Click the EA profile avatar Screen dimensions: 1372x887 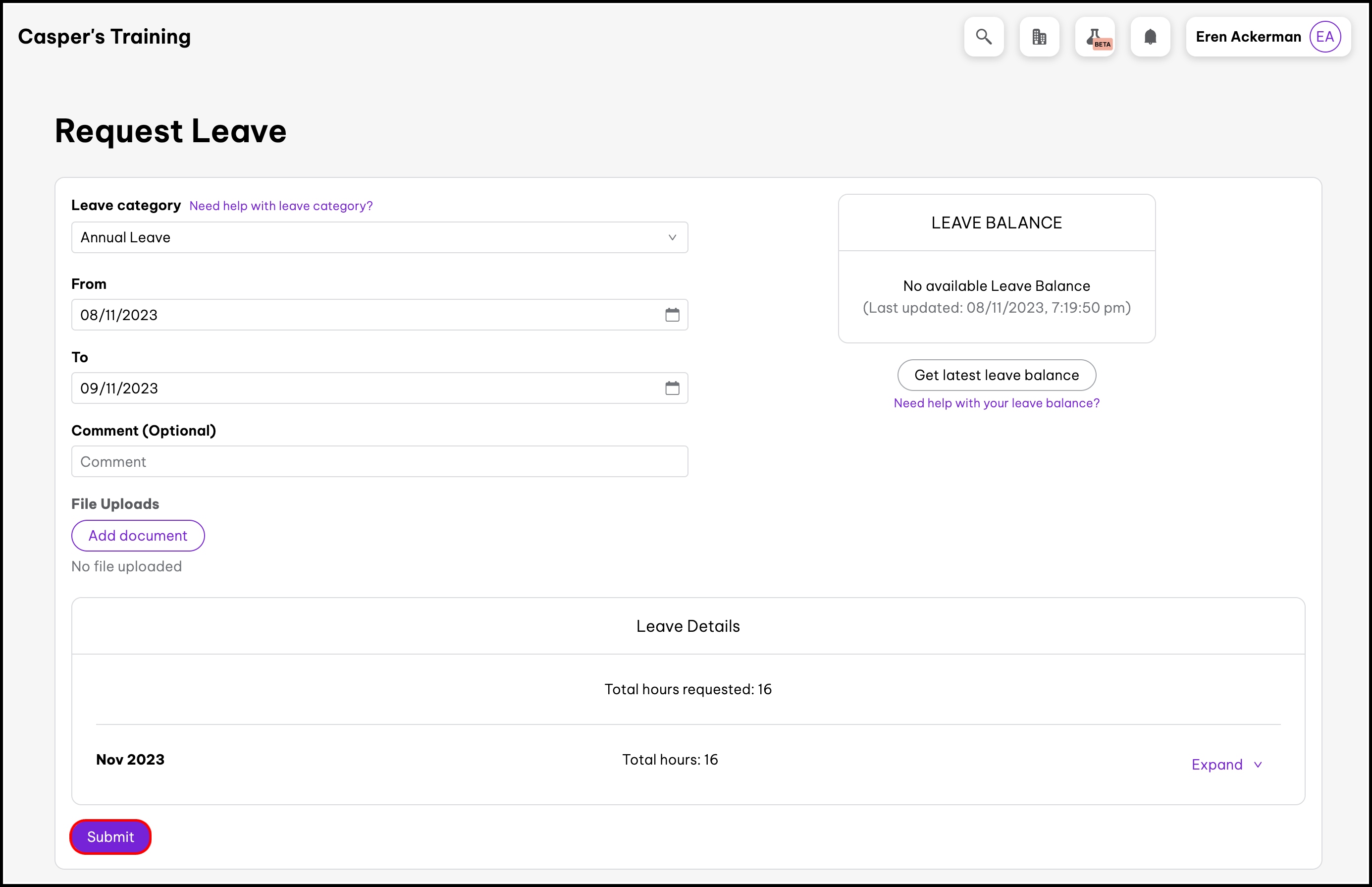click(1325, 37)
